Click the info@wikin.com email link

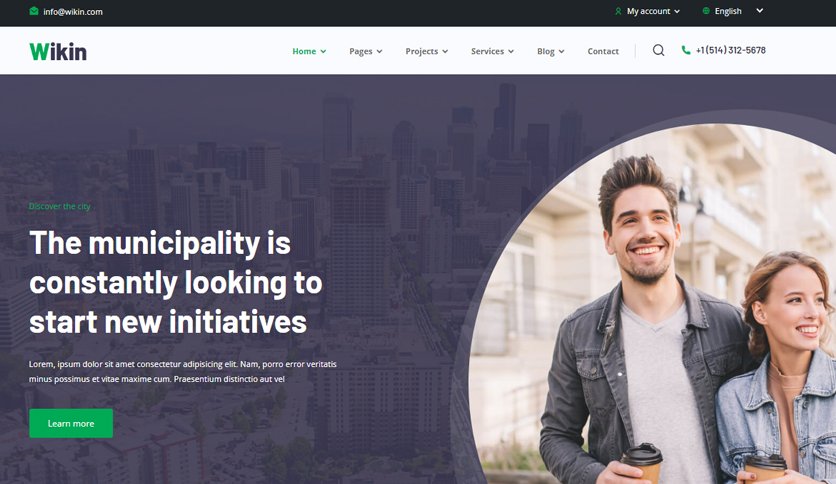[x=73, y=11]
